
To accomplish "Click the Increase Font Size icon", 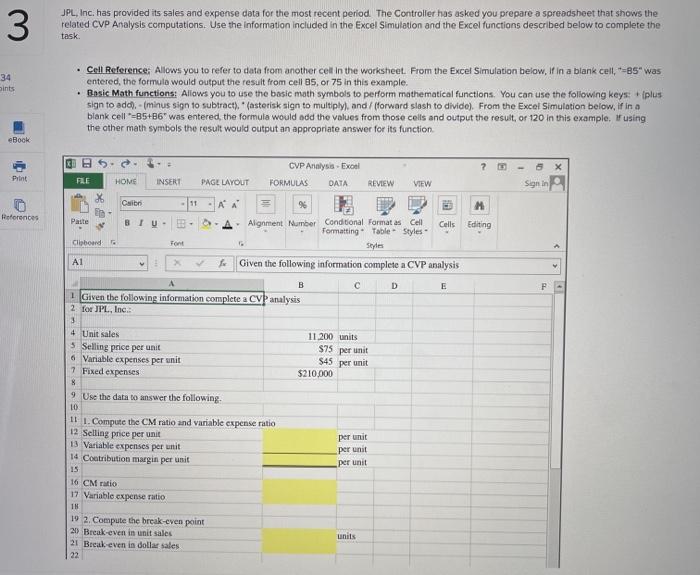I will pos(222,204).
